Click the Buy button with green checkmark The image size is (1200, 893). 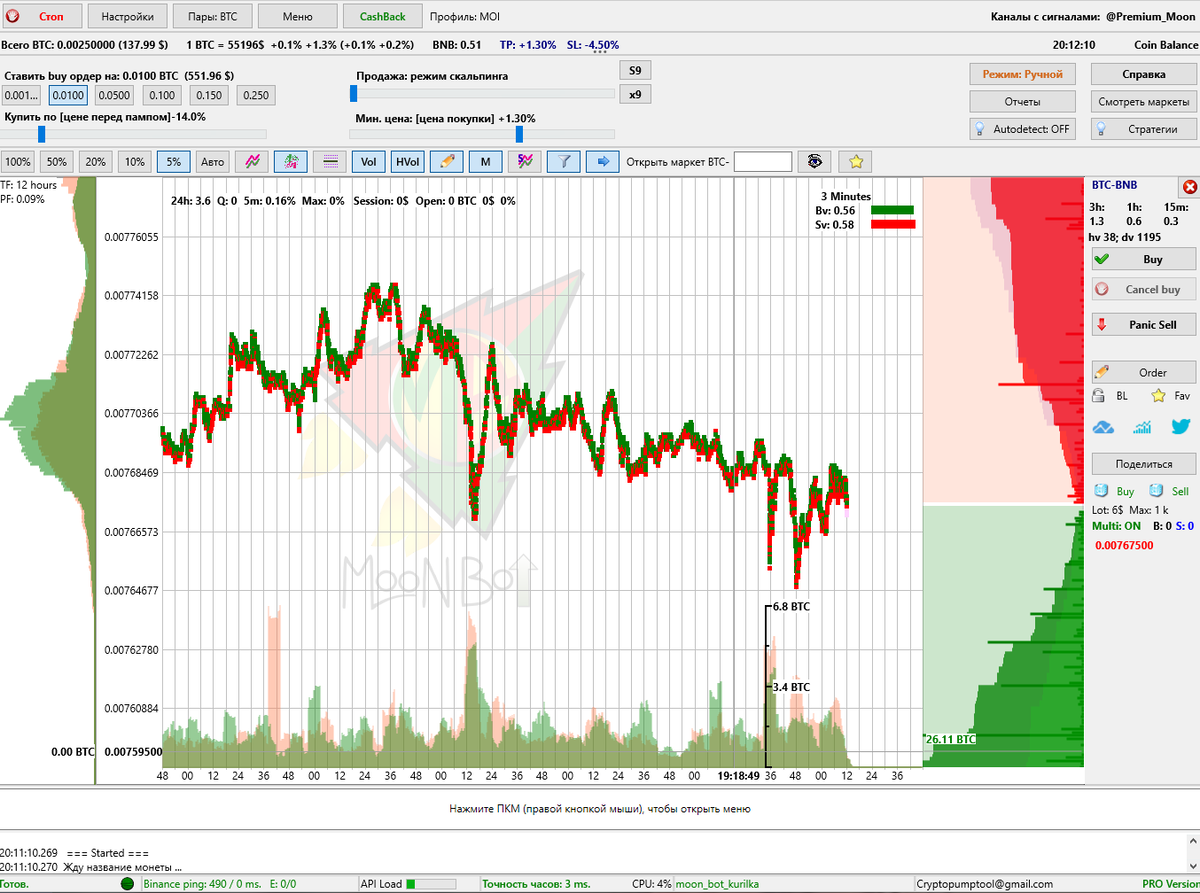(1144, 259)
